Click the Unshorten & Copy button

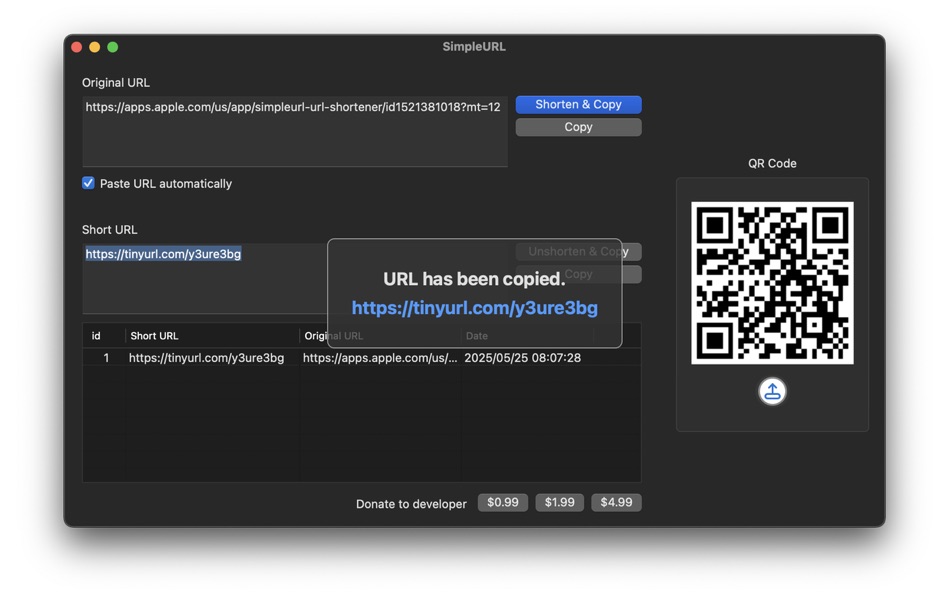pyautogui.click(x=578, y=252)
